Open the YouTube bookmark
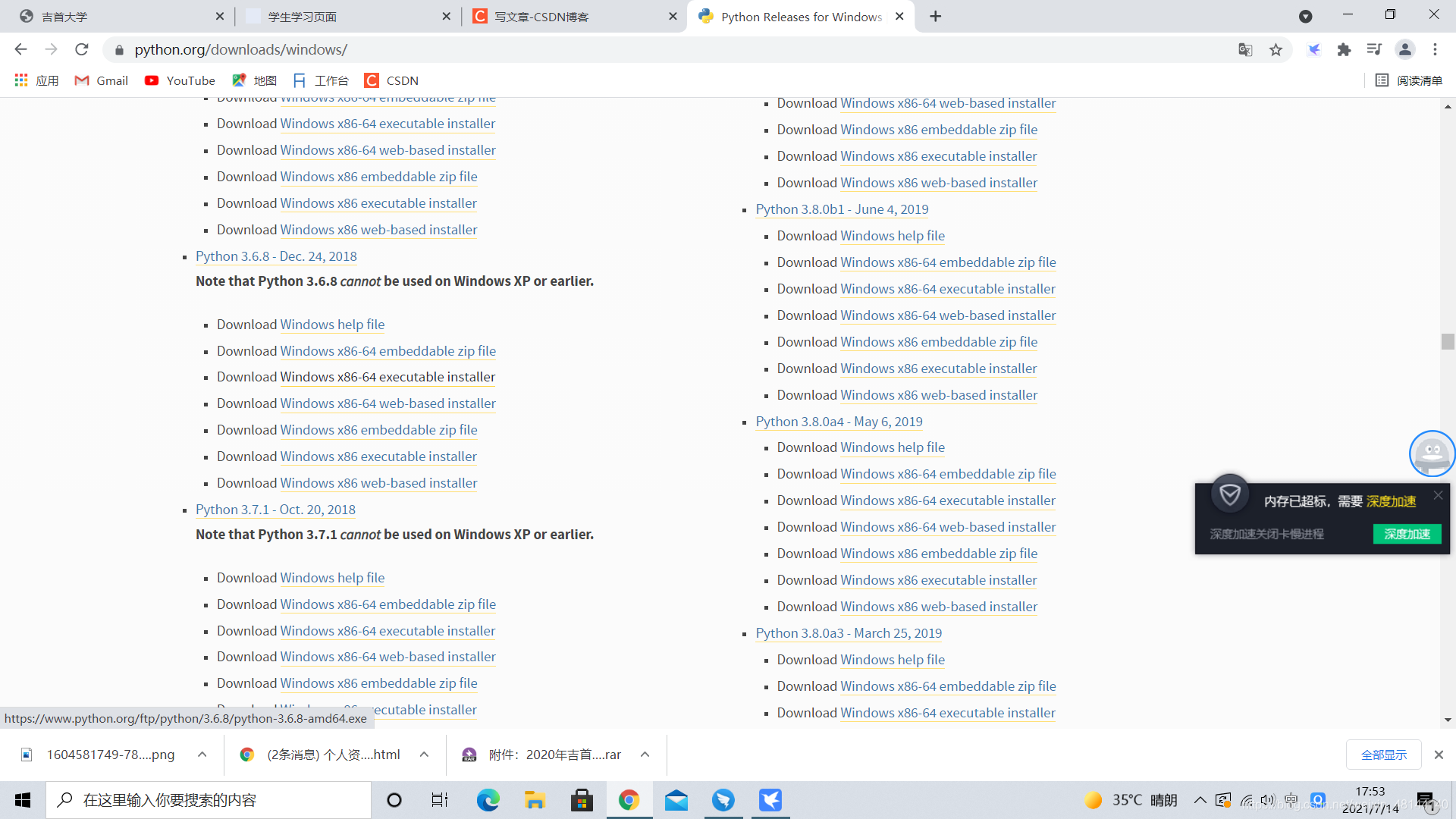1456x819 pixels. click(x=180, y=80)
